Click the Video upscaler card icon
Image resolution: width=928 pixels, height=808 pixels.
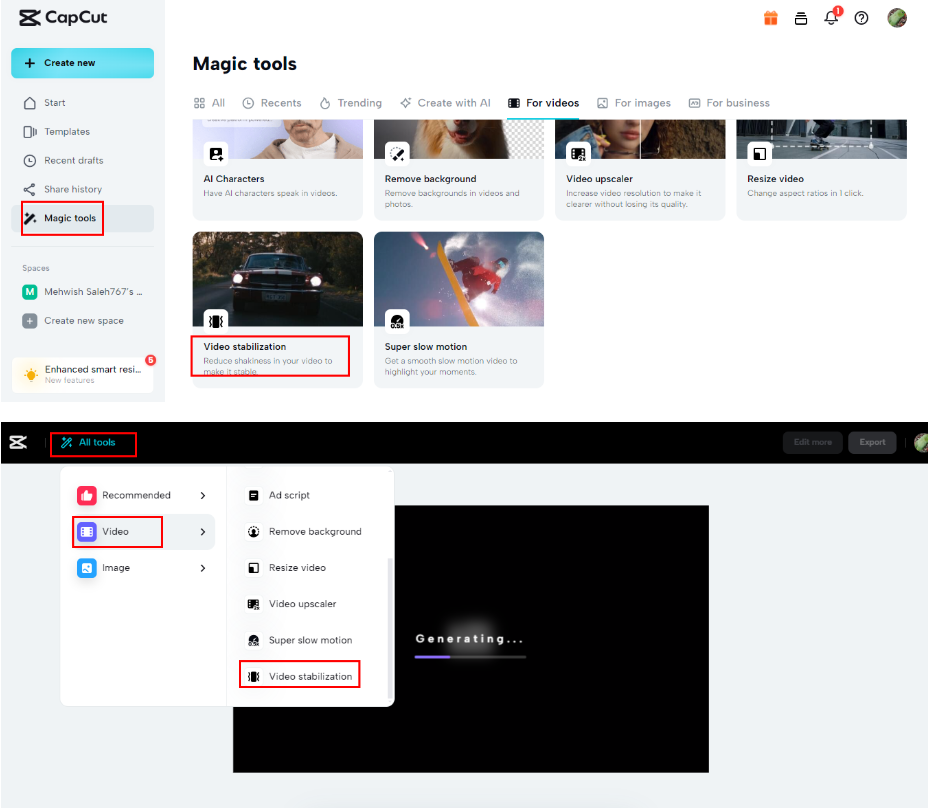click(578, 154)
